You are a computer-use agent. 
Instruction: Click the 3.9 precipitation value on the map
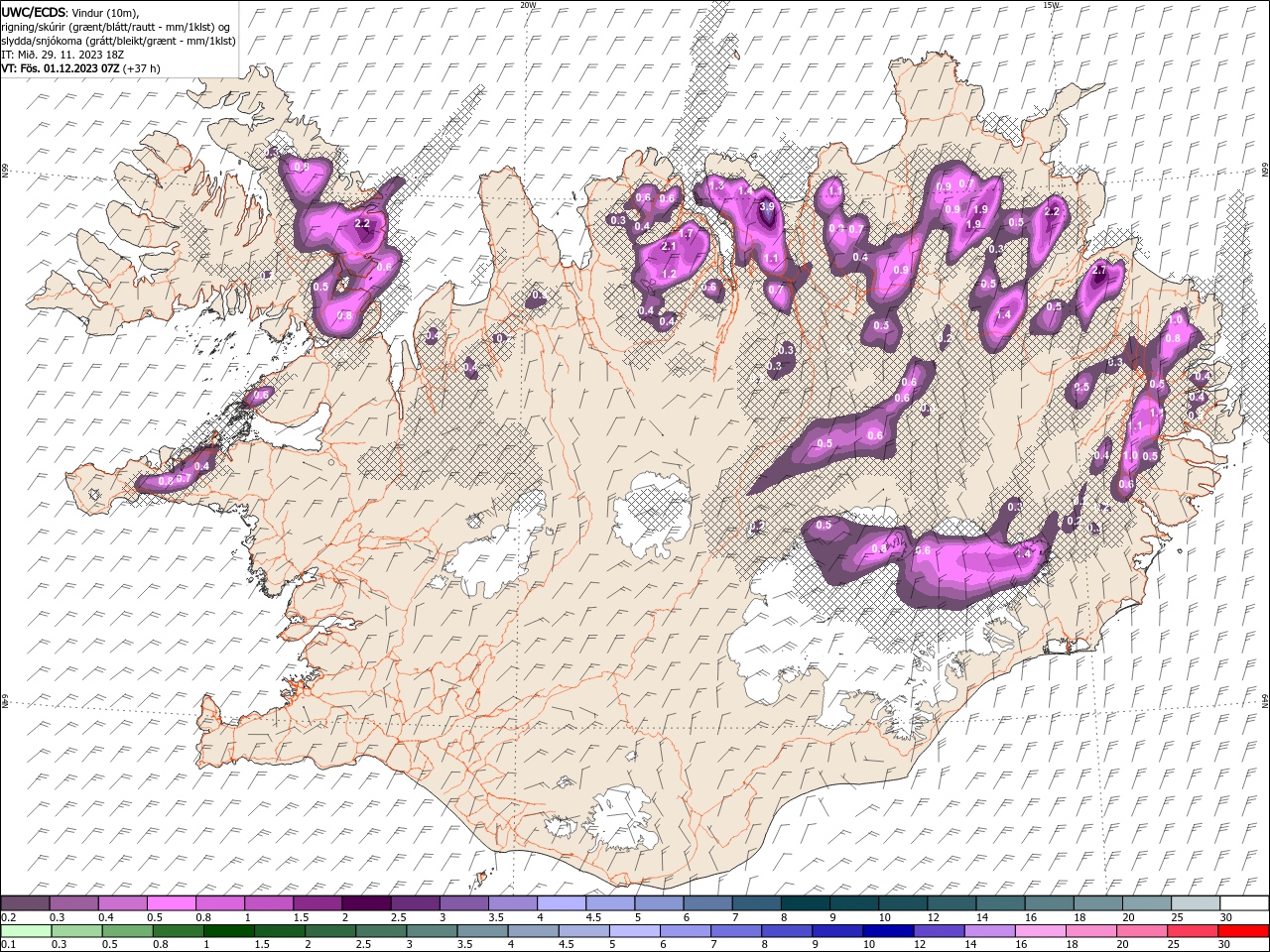[x=766, y=207]
